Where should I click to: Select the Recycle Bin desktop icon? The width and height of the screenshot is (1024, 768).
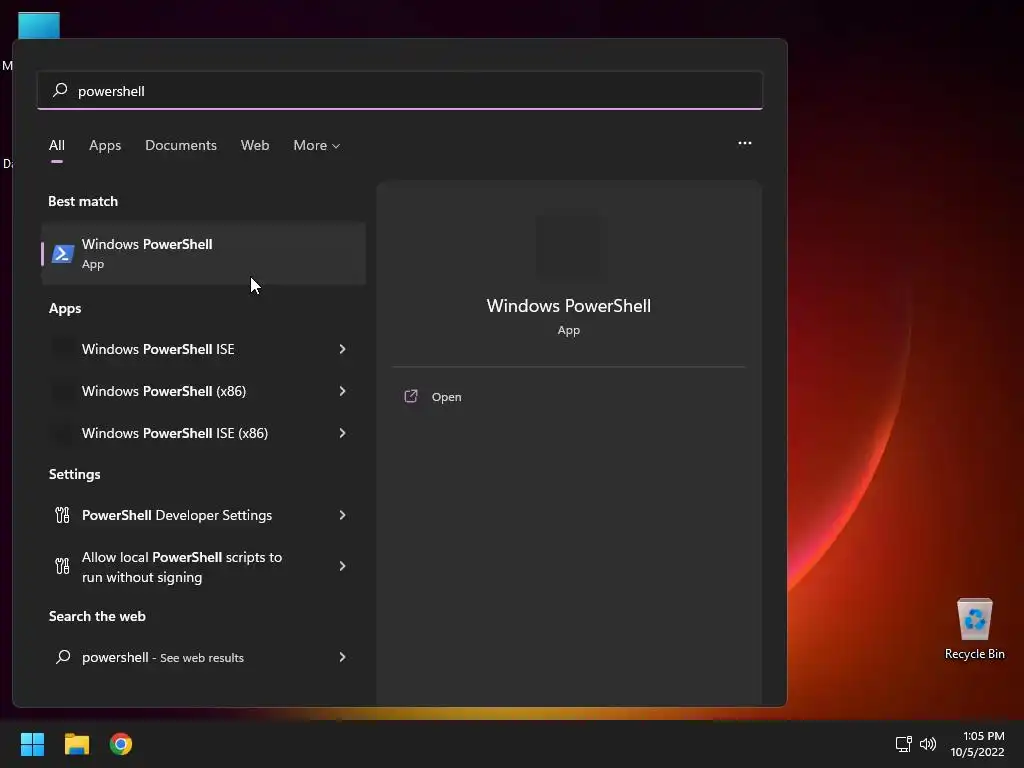tap(974, 629)
